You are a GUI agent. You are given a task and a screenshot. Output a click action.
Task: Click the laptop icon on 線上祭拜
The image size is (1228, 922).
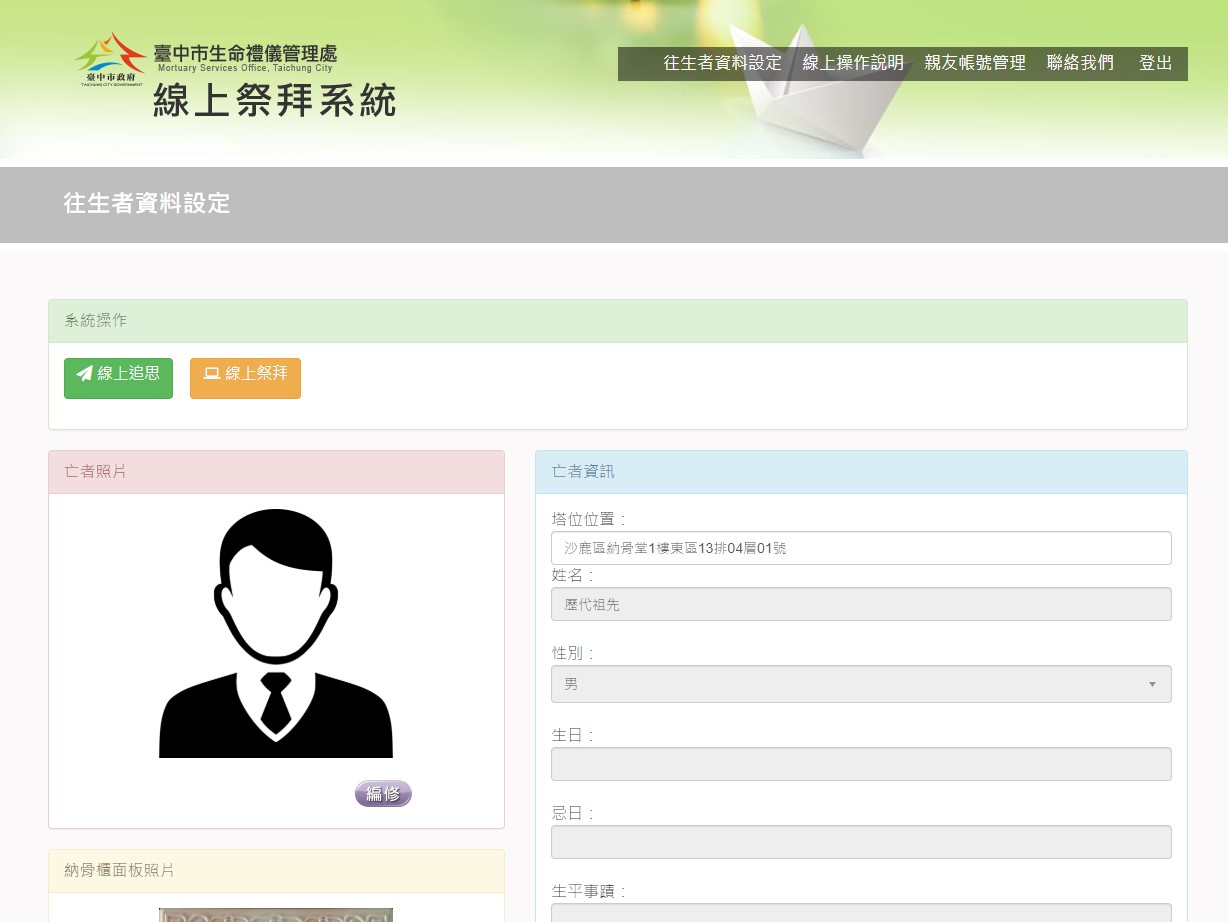coord(211,374)
